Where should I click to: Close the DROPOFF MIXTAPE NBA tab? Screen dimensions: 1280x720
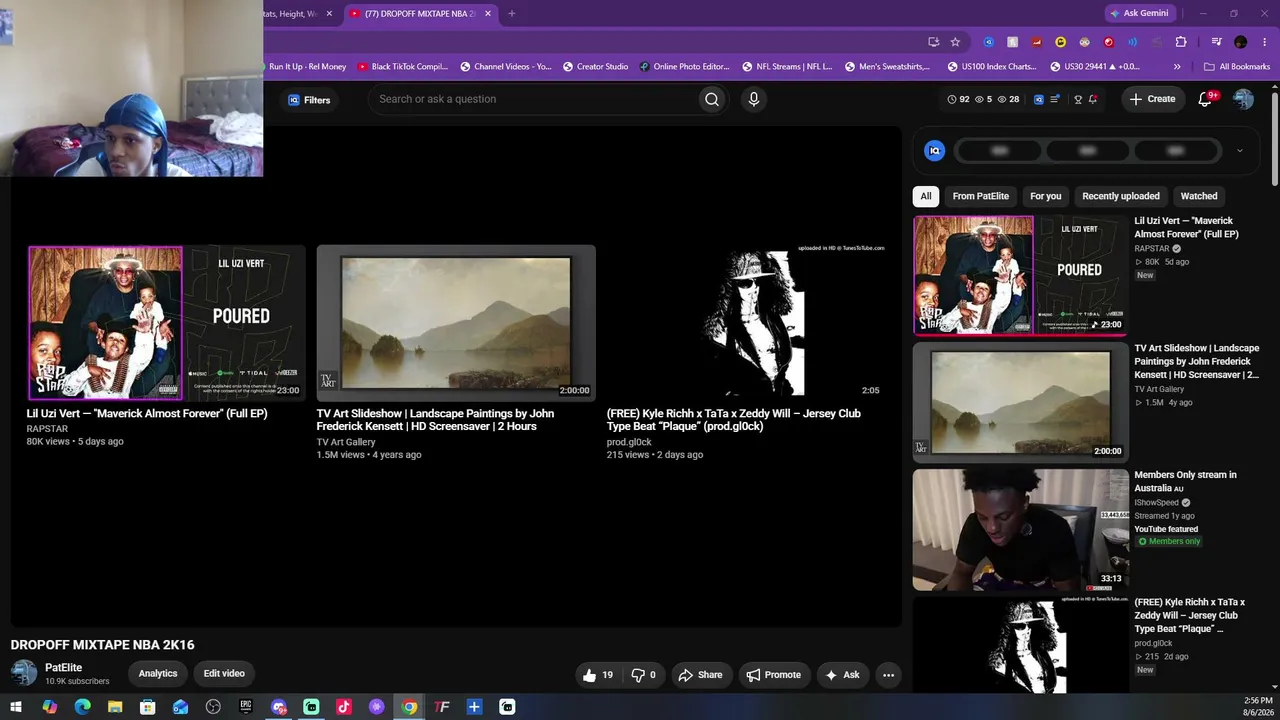coord(488,14)
